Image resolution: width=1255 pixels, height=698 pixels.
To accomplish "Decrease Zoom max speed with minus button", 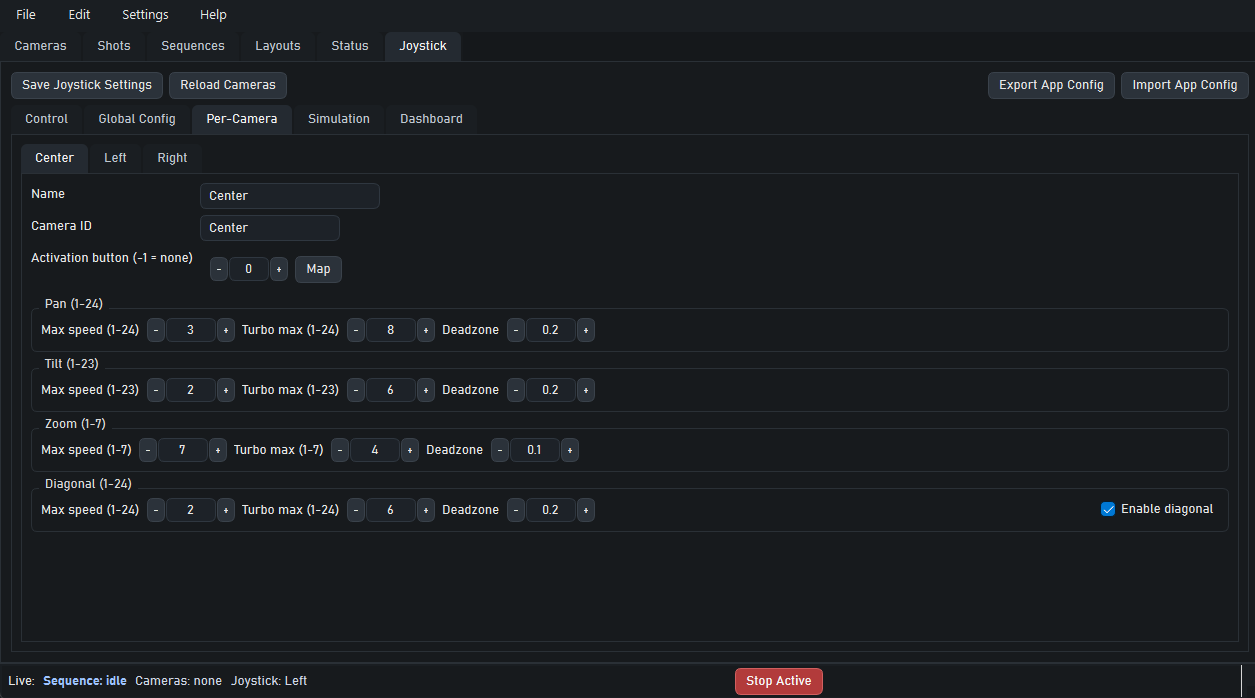I will coord(148,450).
